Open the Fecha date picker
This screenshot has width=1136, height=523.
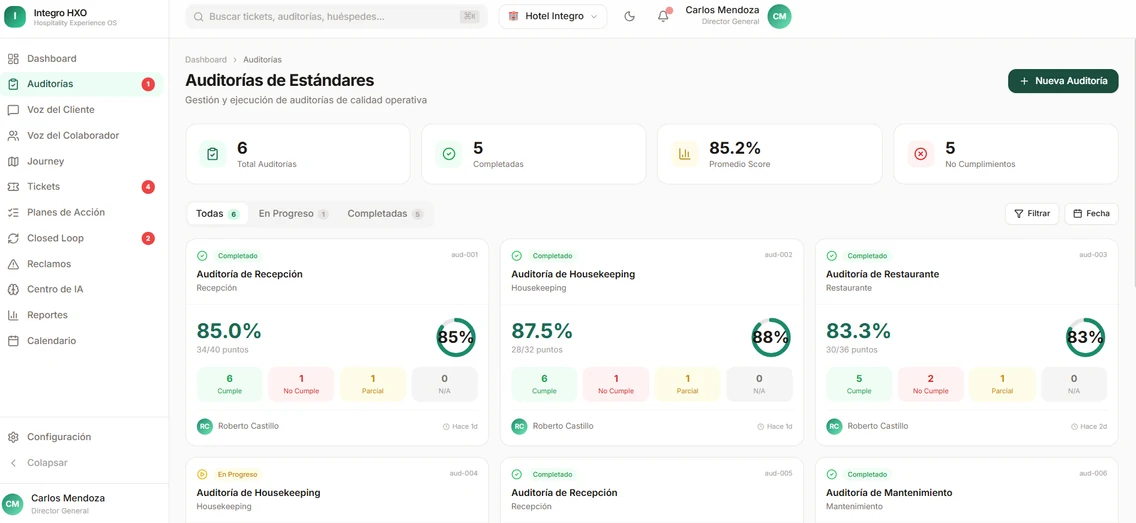1091,214
